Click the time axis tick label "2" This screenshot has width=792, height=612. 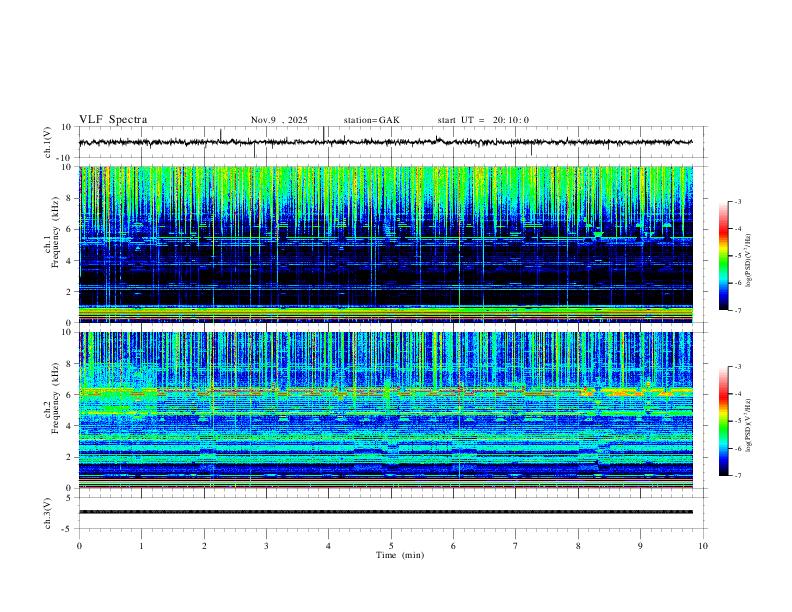(204, 546)
